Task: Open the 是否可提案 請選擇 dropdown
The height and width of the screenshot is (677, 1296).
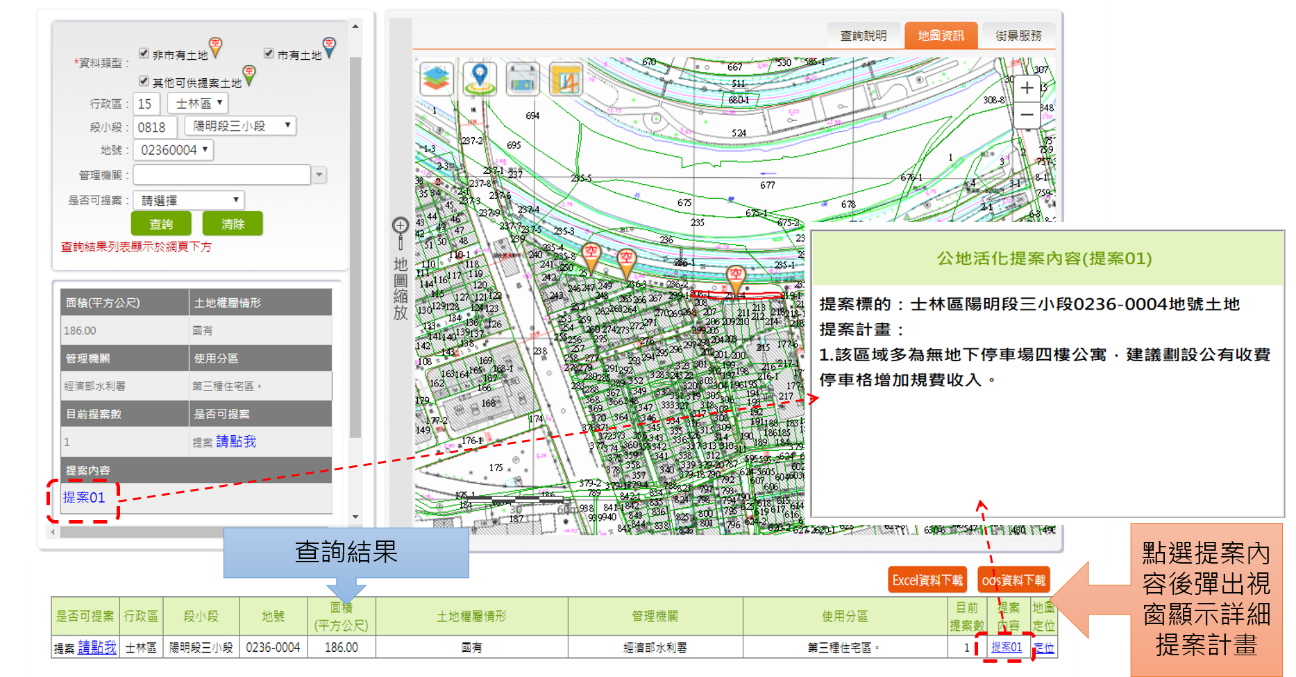Action: pyautogui.click(x=188, y=201)
